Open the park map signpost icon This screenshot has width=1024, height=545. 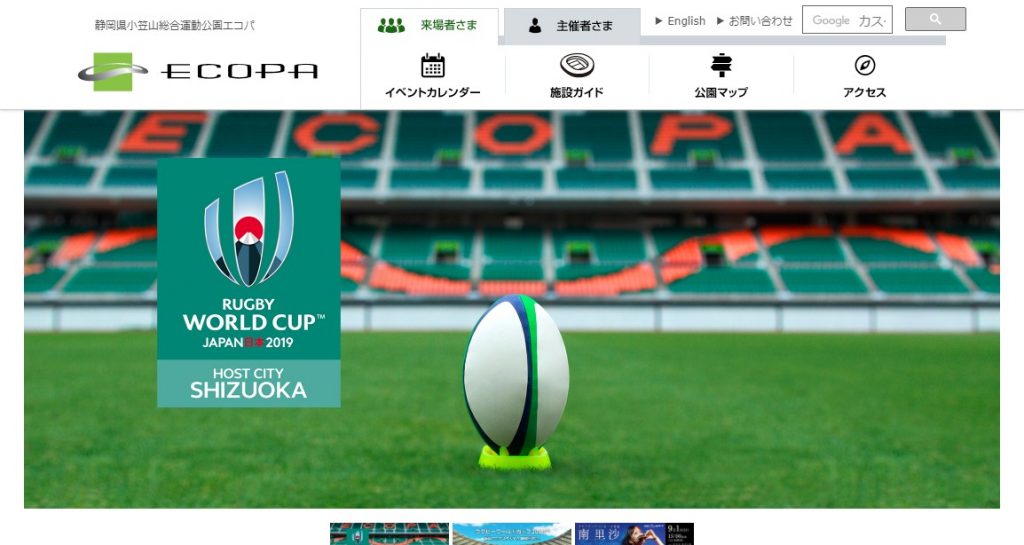(x=721, y=65)
